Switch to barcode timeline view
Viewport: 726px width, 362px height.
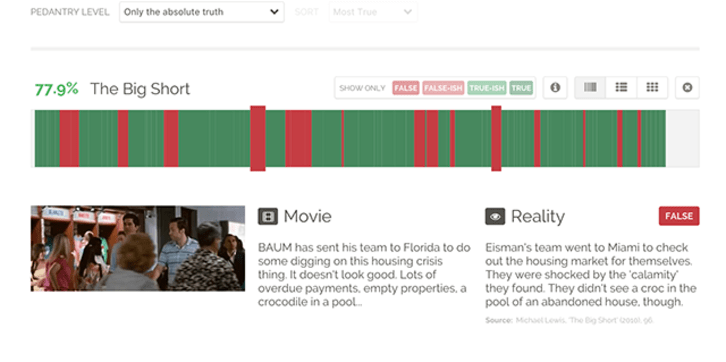tap(590, 87)
